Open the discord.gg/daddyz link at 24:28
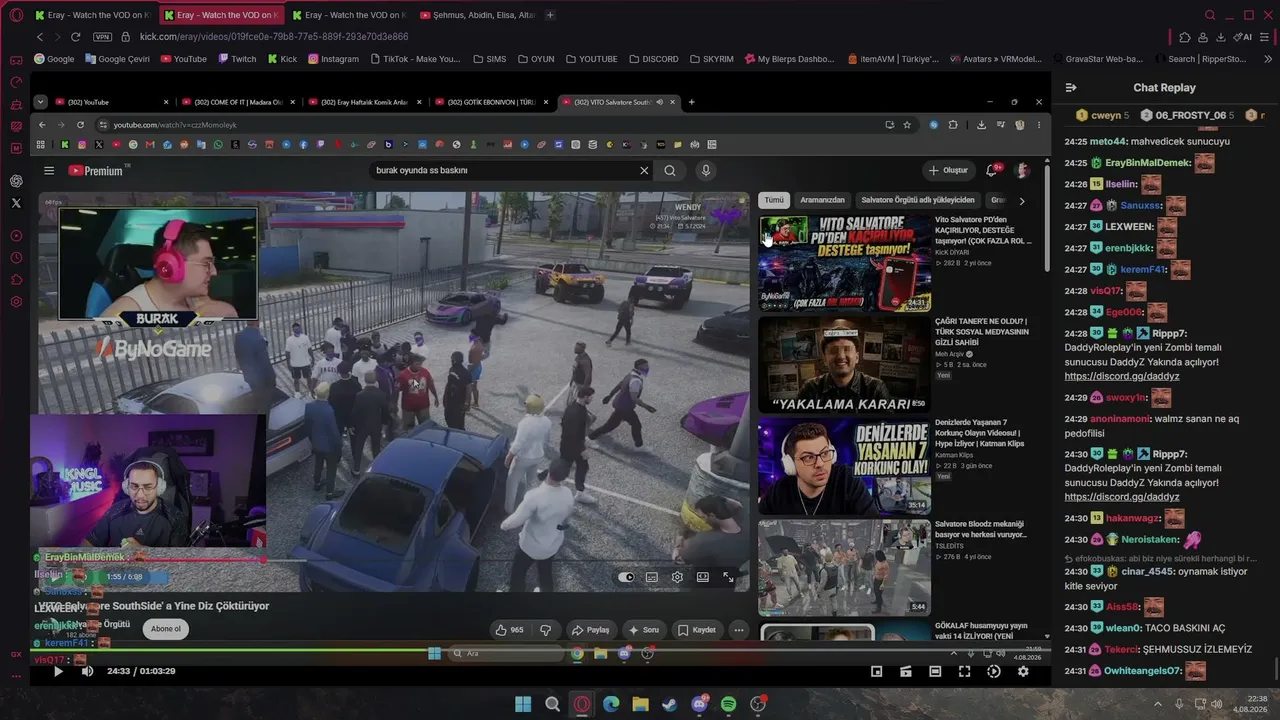 [1122, 376]
